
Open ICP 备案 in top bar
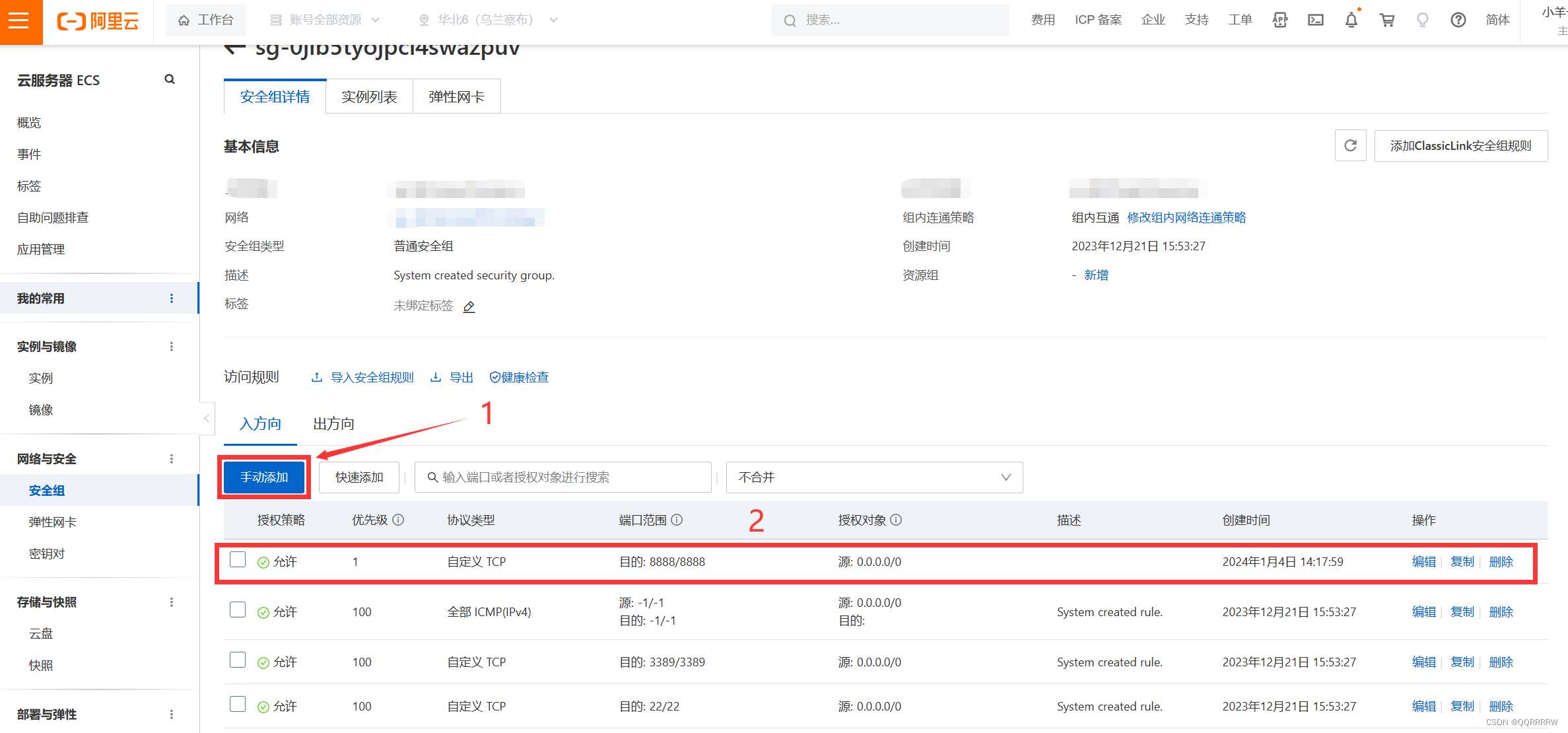pos(1098,20)
